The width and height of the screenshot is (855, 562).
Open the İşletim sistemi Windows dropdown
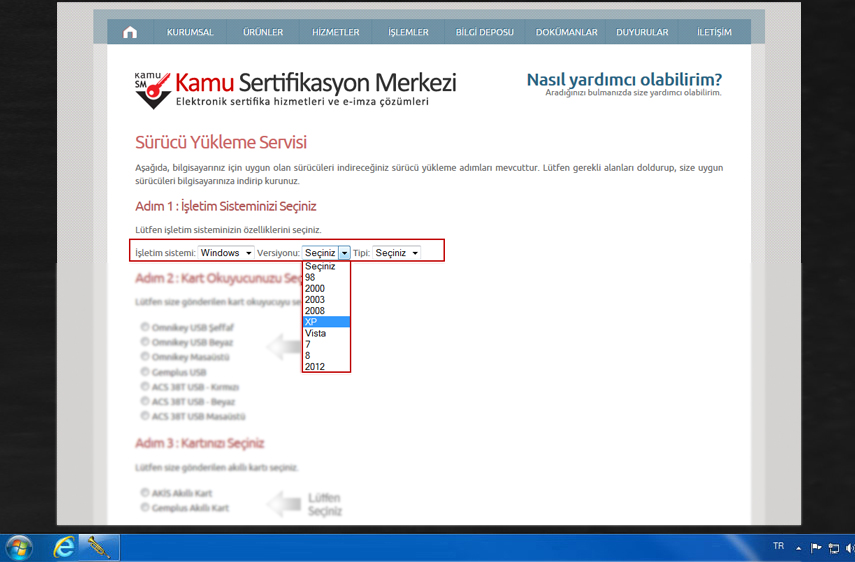pos(226,253)
